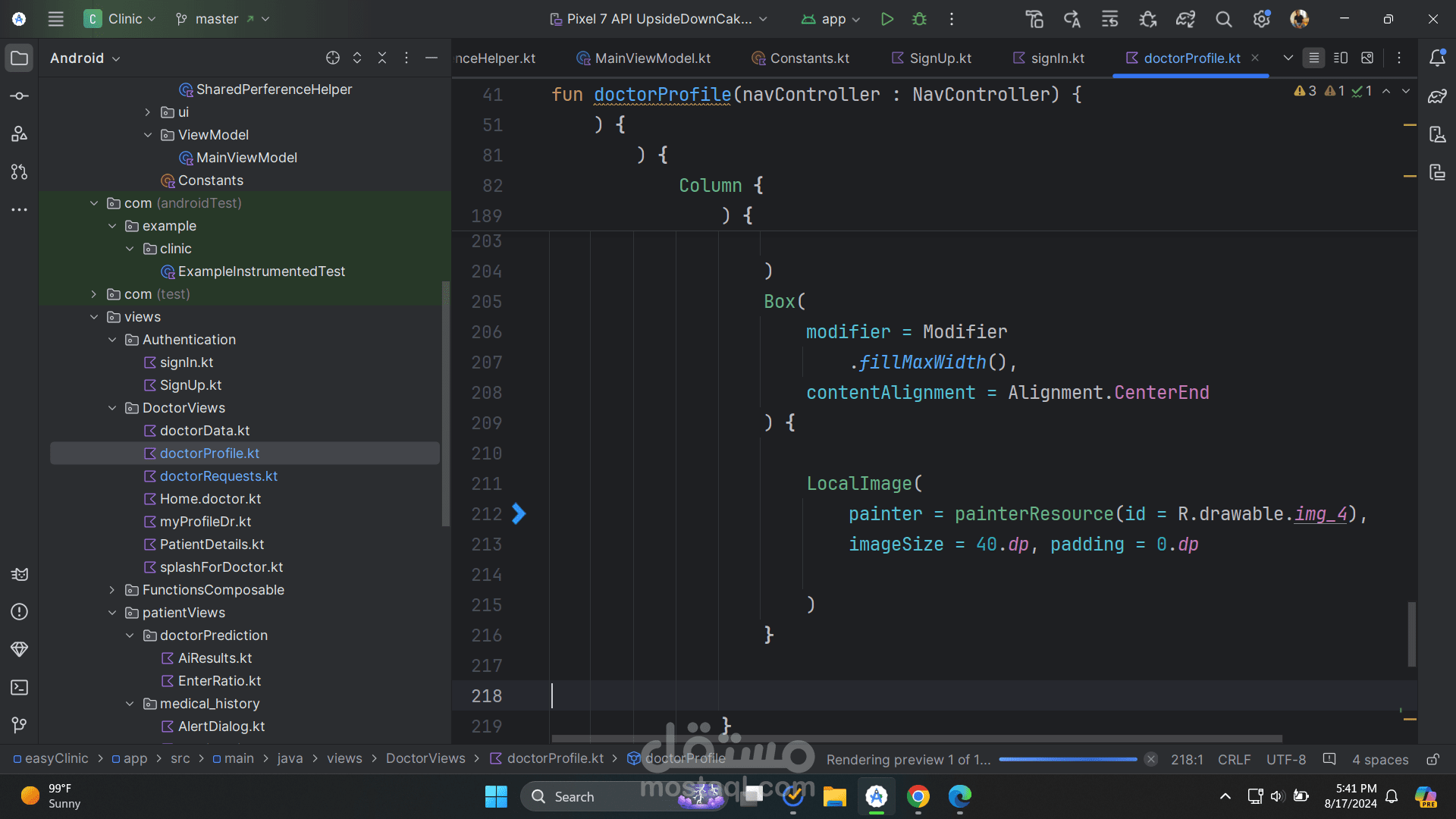Viewport: 1456px width, 819px height.
Task: Switch editor to Code only view
Action: [1313, 58]
